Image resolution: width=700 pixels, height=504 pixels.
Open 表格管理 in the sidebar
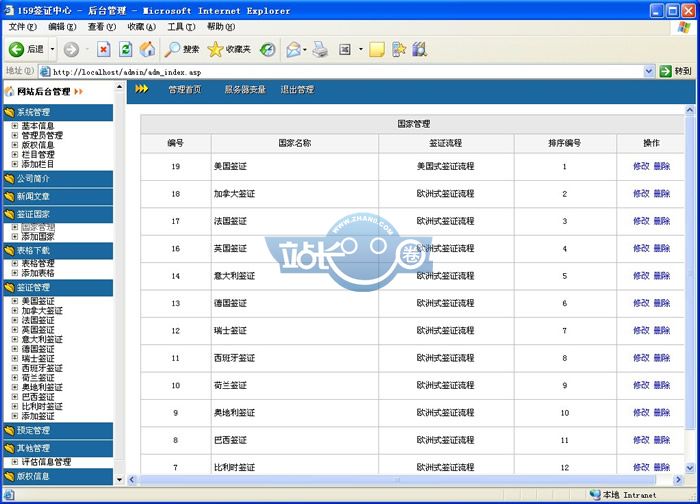[x=38, y=263]
